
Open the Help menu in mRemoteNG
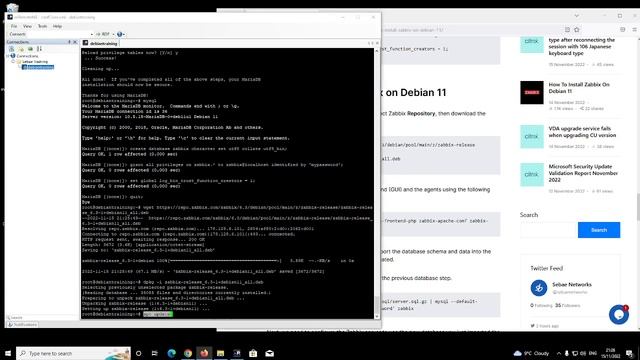[58, 26]
